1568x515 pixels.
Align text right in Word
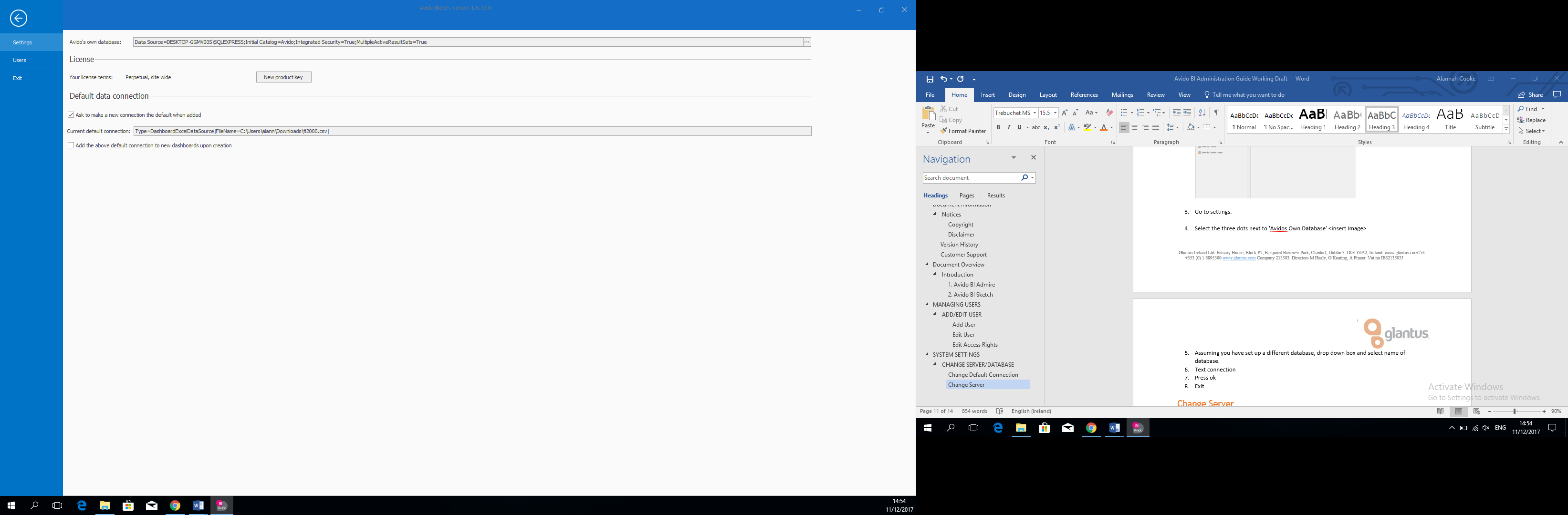tap(1145, 128)
